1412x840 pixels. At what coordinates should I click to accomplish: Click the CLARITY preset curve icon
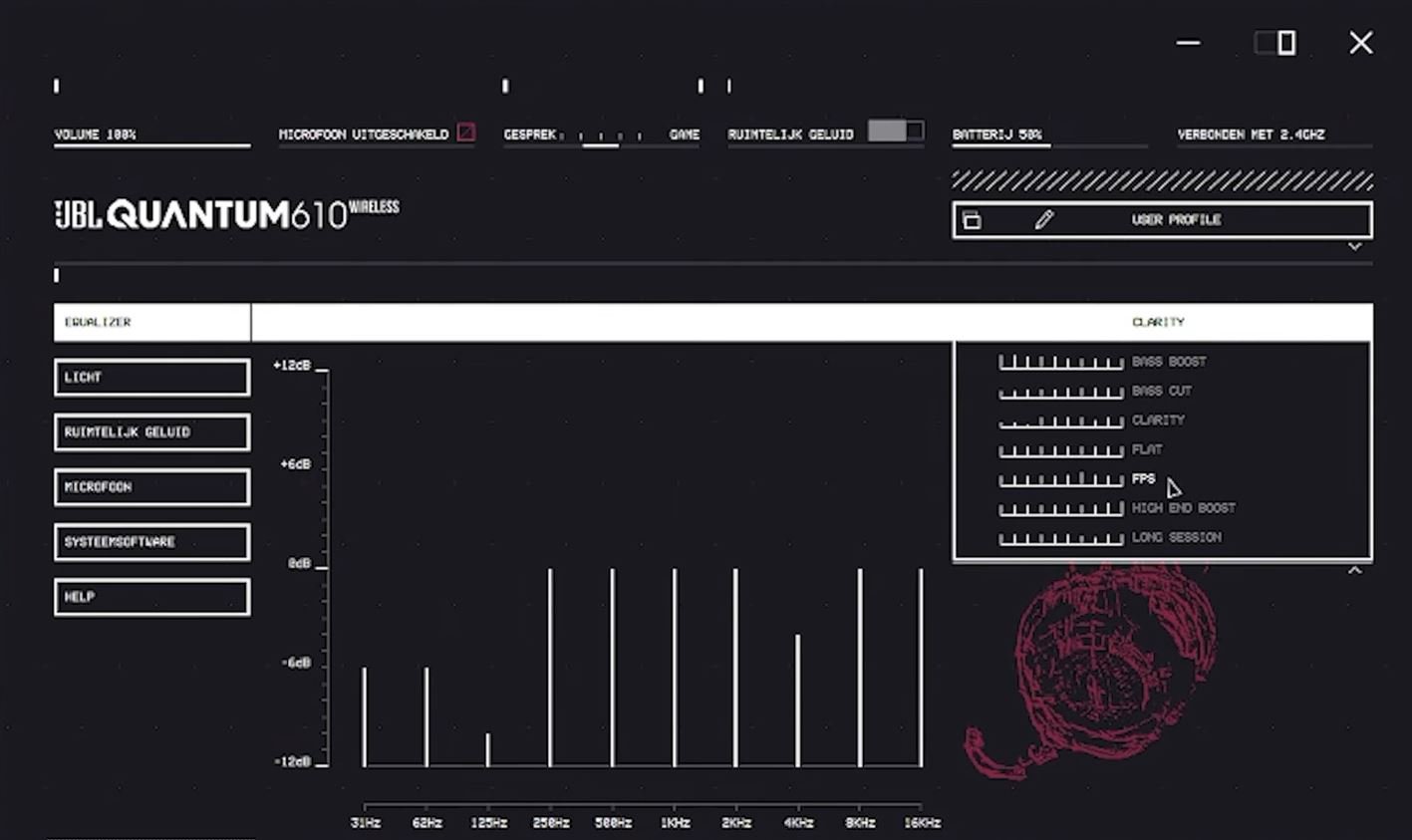(1061, 420)
